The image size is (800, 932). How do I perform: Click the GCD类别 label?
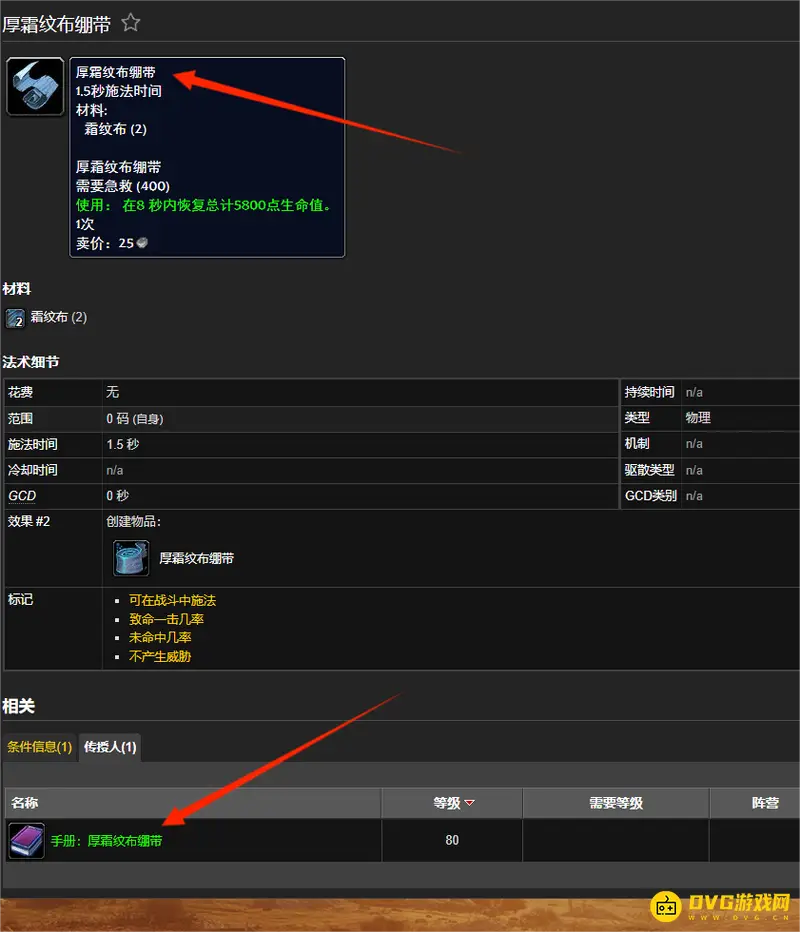651,496
